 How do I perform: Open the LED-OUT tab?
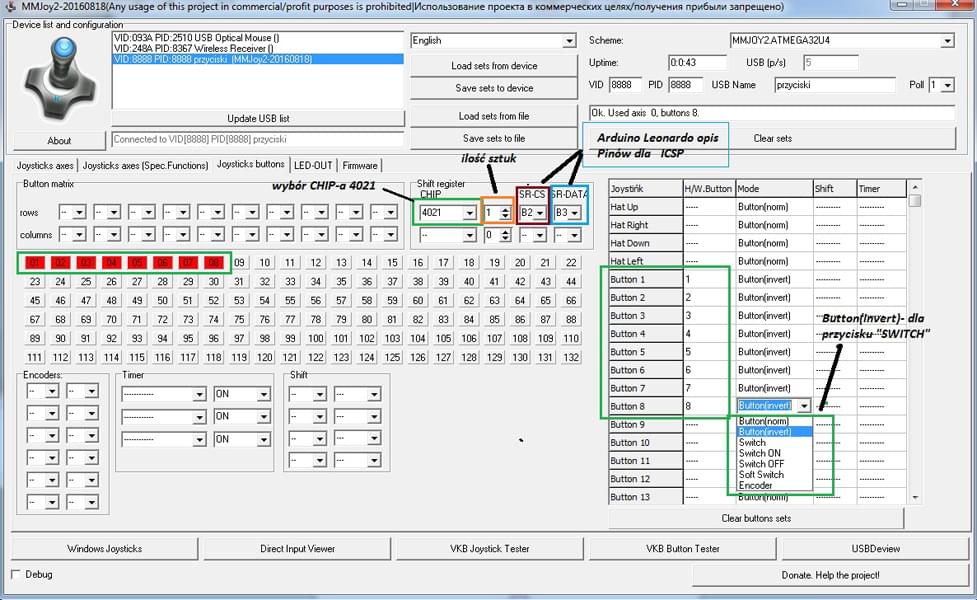313,165
